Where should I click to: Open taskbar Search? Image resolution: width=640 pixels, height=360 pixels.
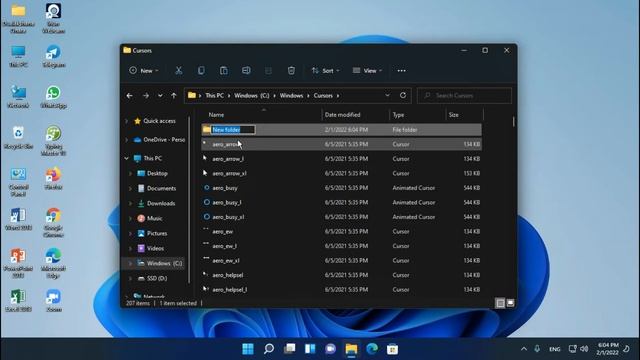coord(269,349)
